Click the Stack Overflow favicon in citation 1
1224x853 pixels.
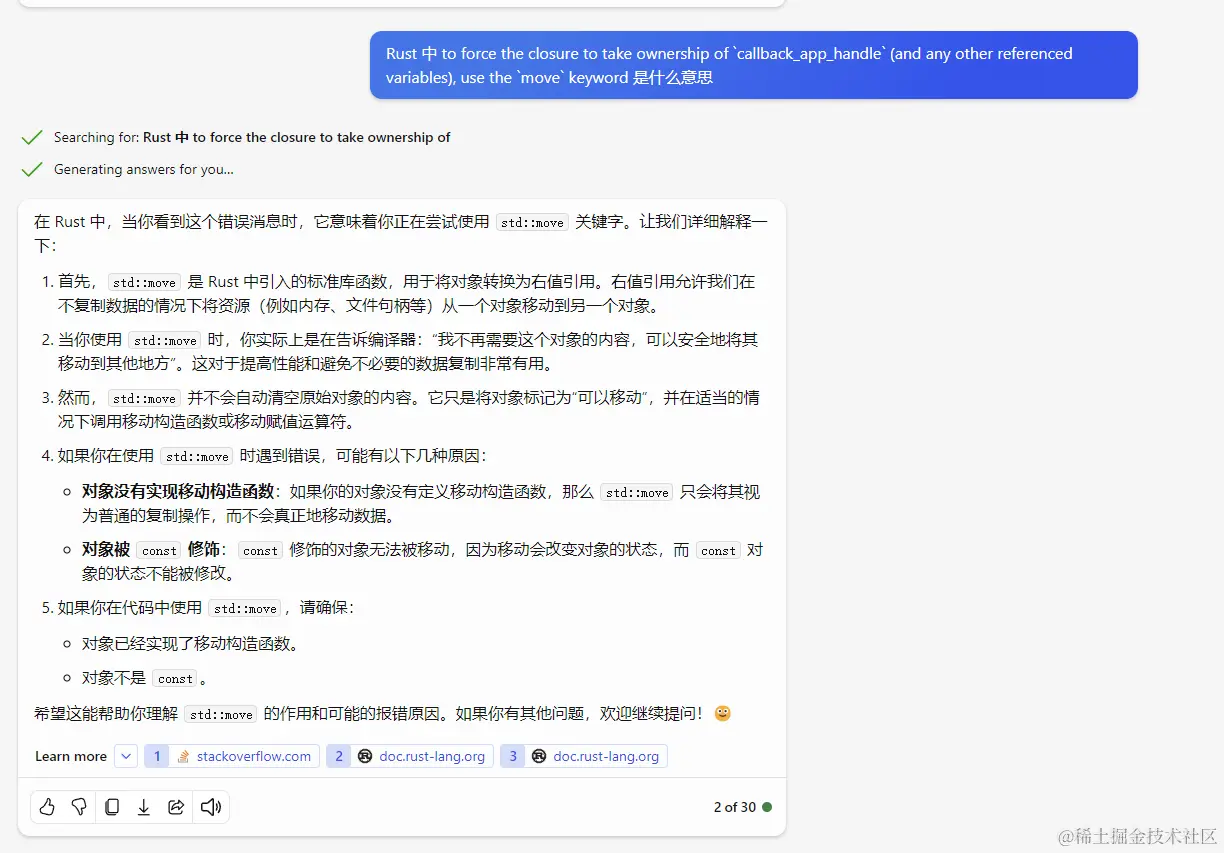click(185, 756)
